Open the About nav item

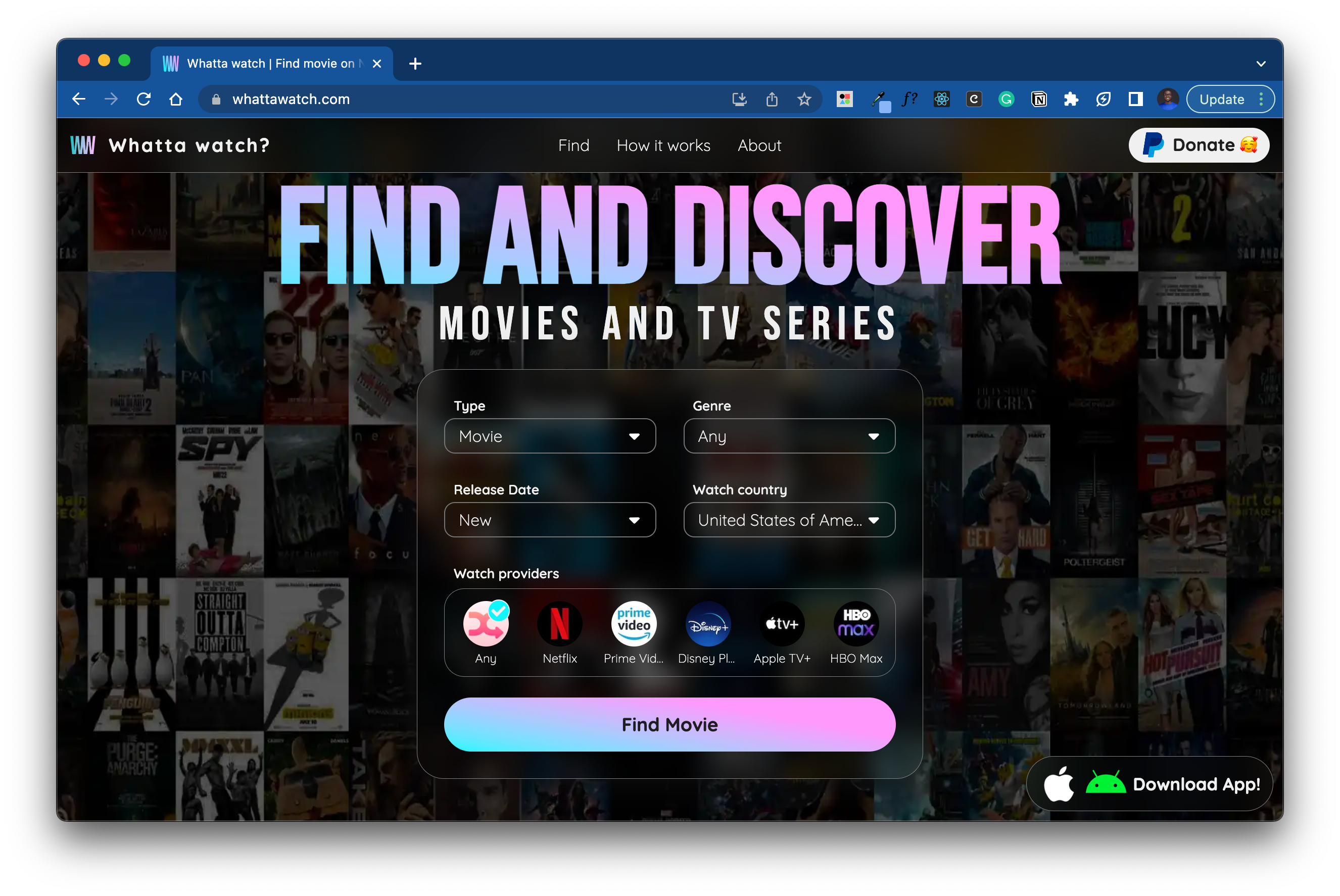click(759, 145)
